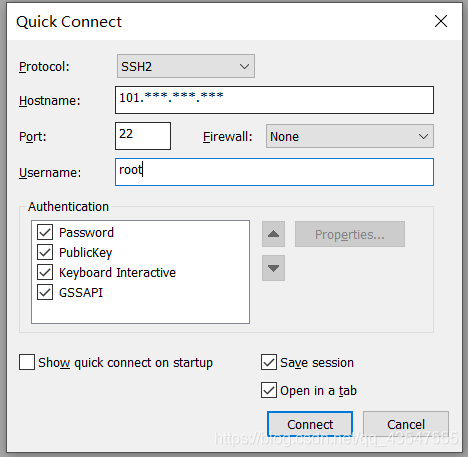
Task: Expand the Firewall None dropdown
Action: (350, 136)
